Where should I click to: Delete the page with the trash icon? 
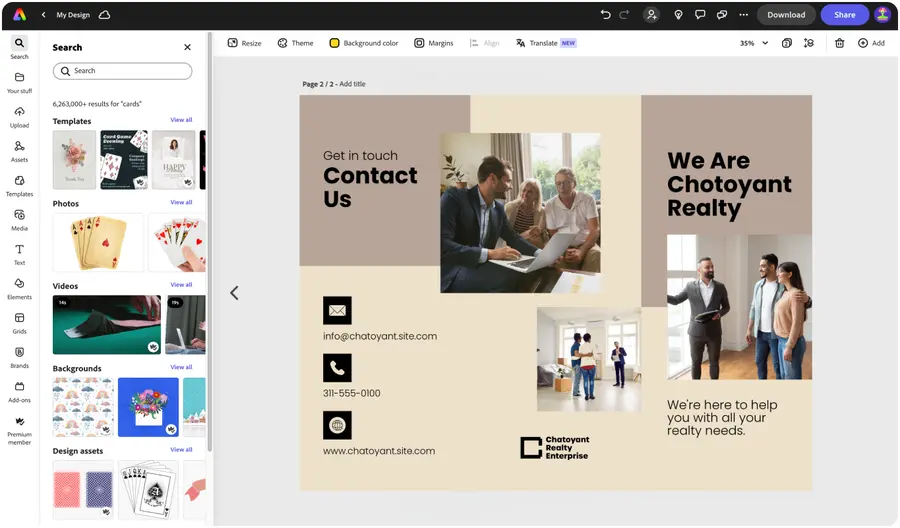coord(839,43)
